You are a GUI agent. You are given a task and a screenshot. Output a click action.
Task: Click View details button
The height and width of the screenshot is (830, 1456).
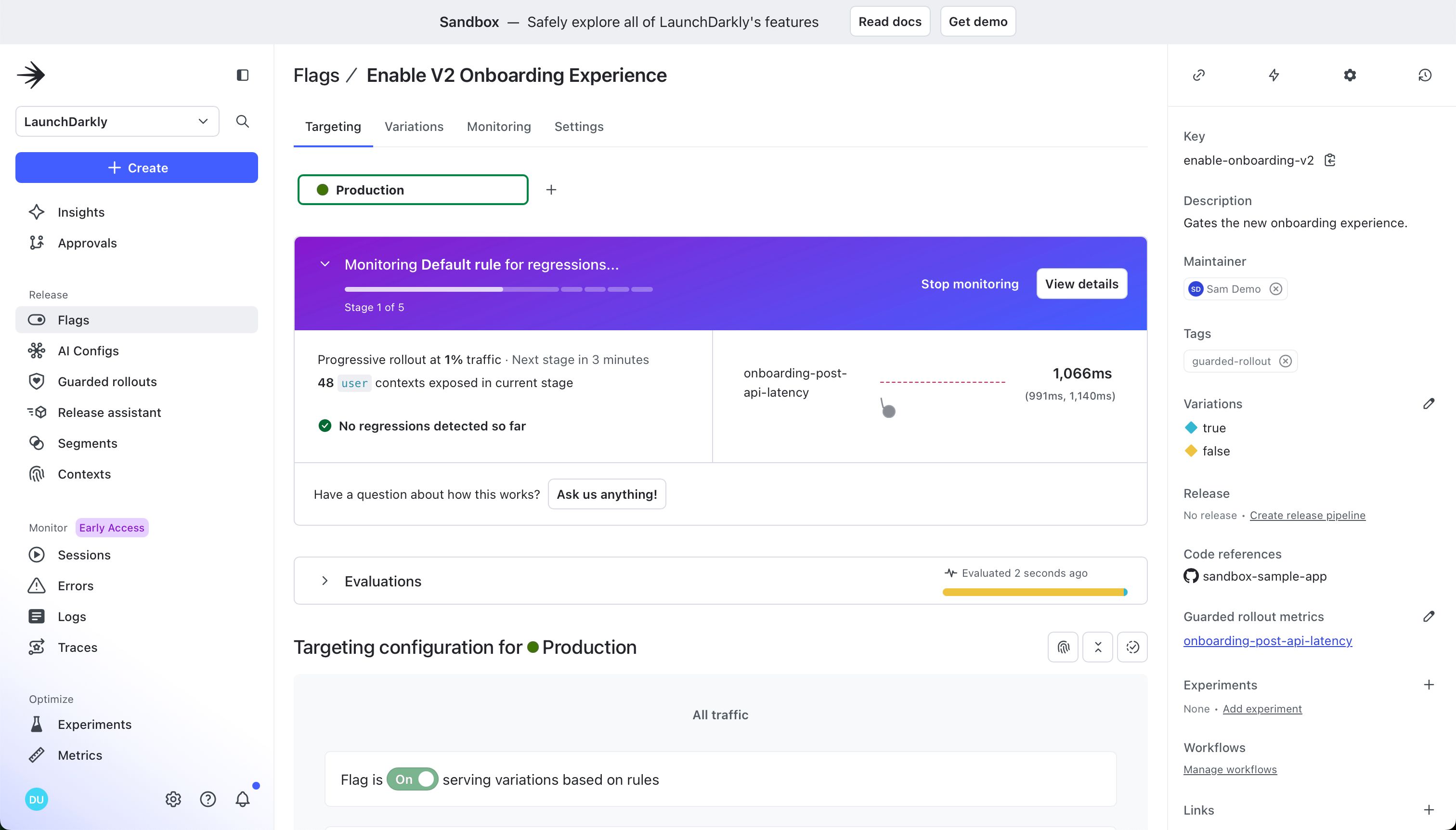point(1082,284)
